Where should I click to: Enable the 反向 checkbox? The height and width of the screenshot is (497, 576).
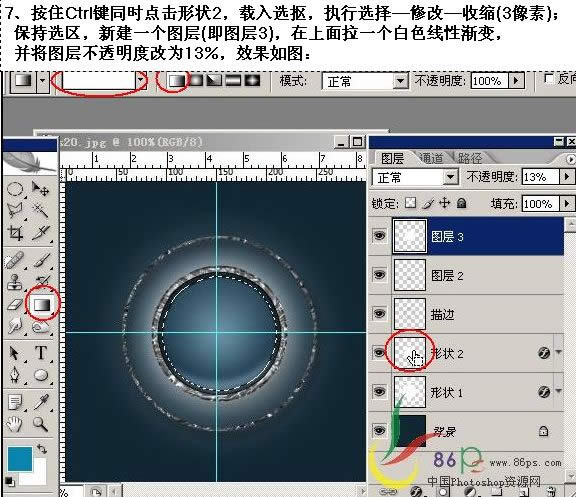(549, 79)
